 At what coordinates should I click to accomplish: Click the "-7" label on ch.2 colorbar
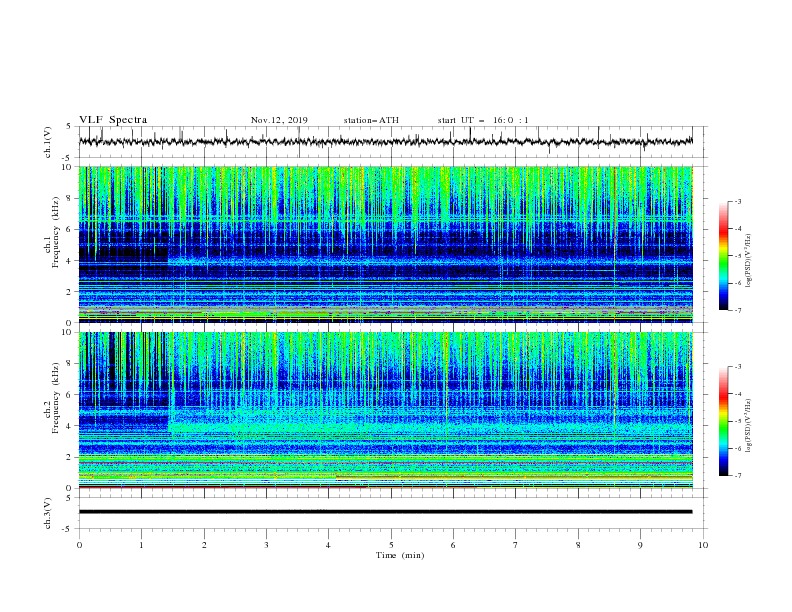(737, 475)
